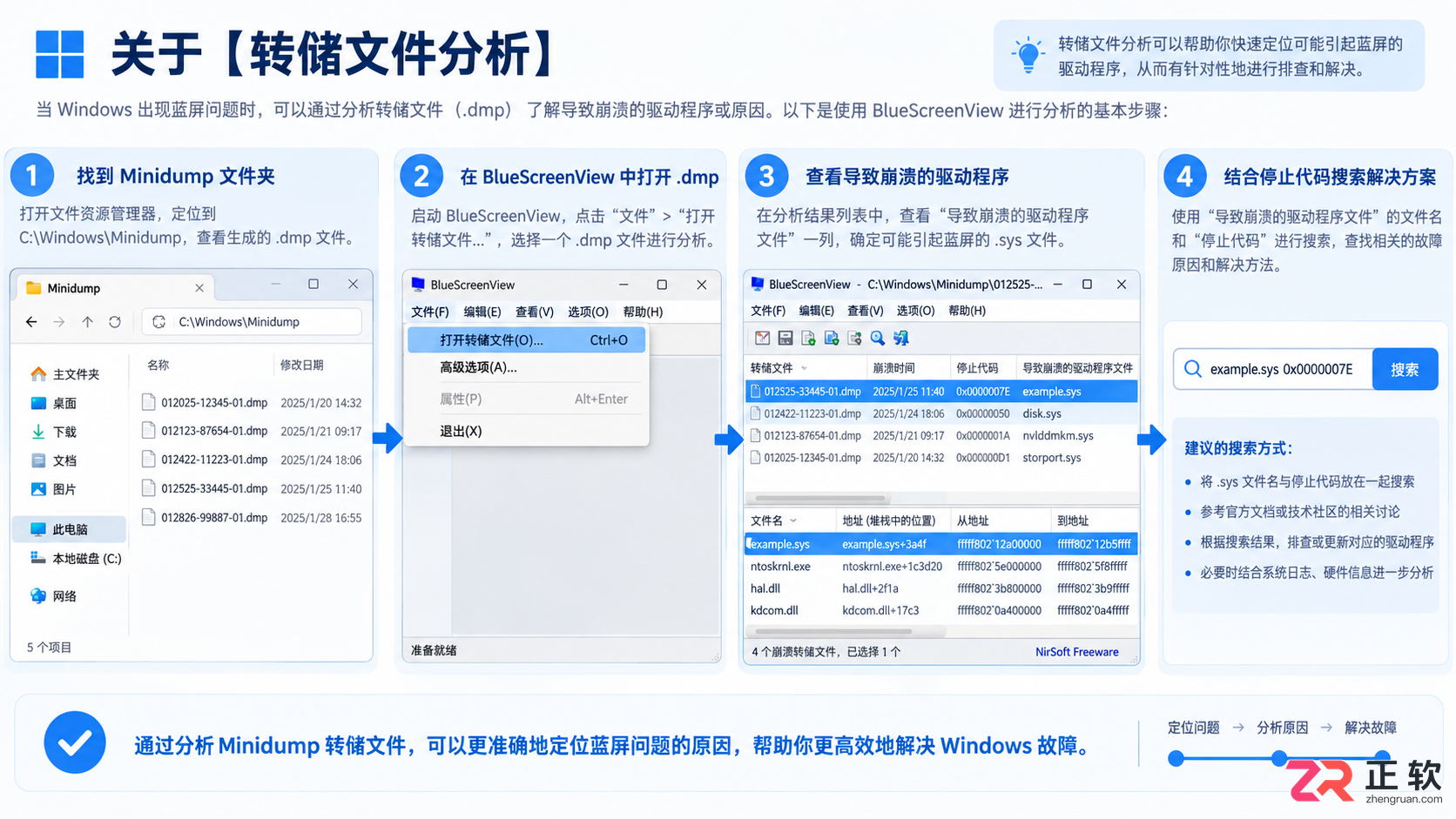This screenshot has height=819, width=1456.
Task: Click the sort chevron beside 文件名 header
Action: [793, 520]
